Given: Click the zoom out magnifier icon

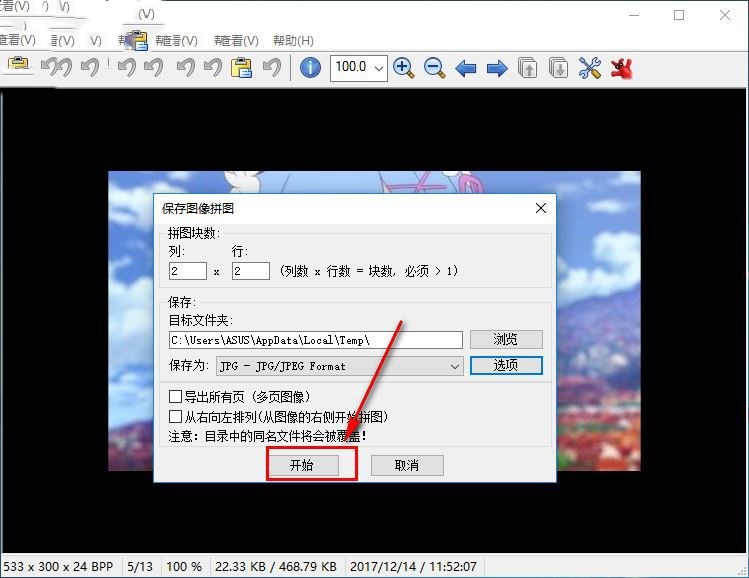Looking at the screenshot, I should [434, 68].
